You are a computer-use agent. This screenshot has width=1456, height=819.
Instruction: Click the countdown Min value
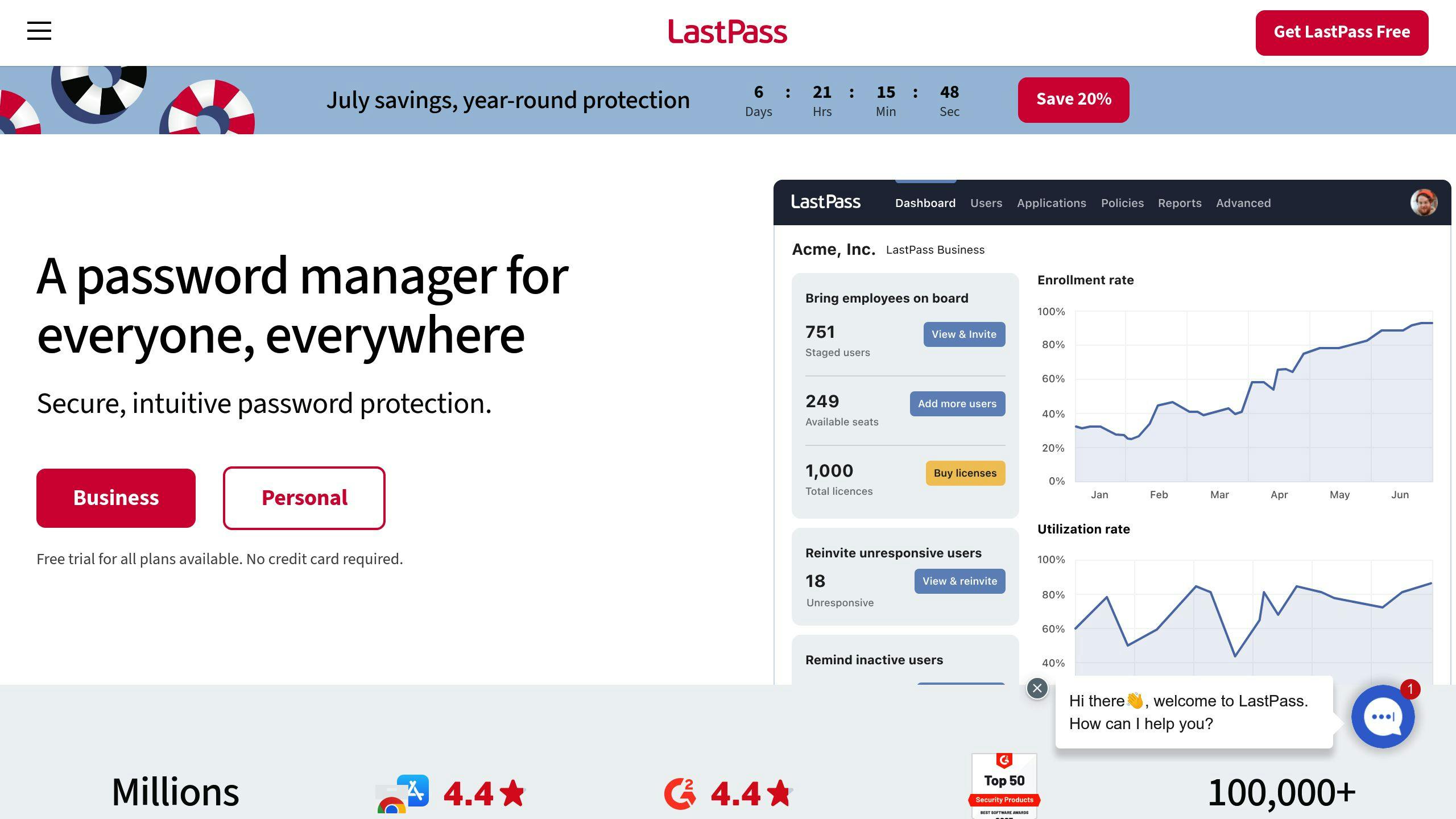click(x=886, y=92)
